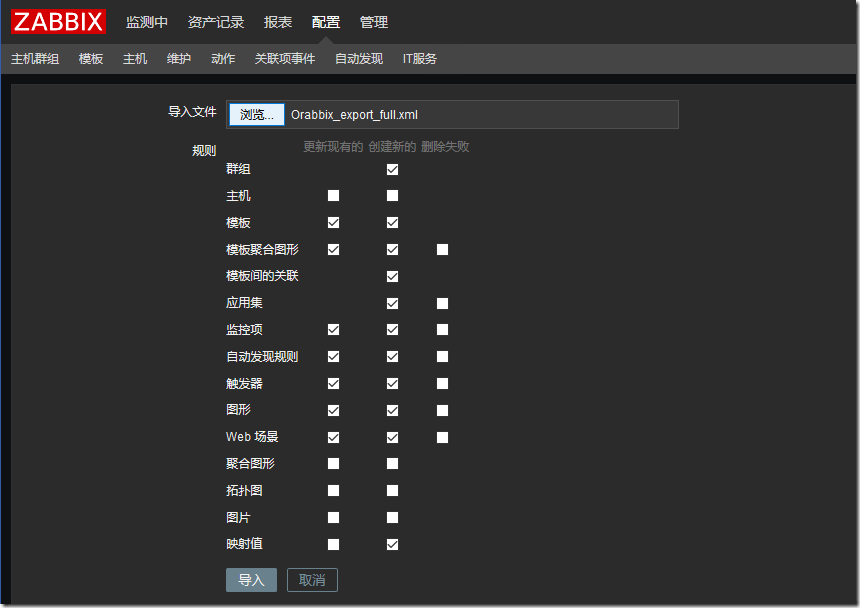Screen dimensions: 860x608
Task: Open the IT服务 section
Action: (x=419, y=58)
